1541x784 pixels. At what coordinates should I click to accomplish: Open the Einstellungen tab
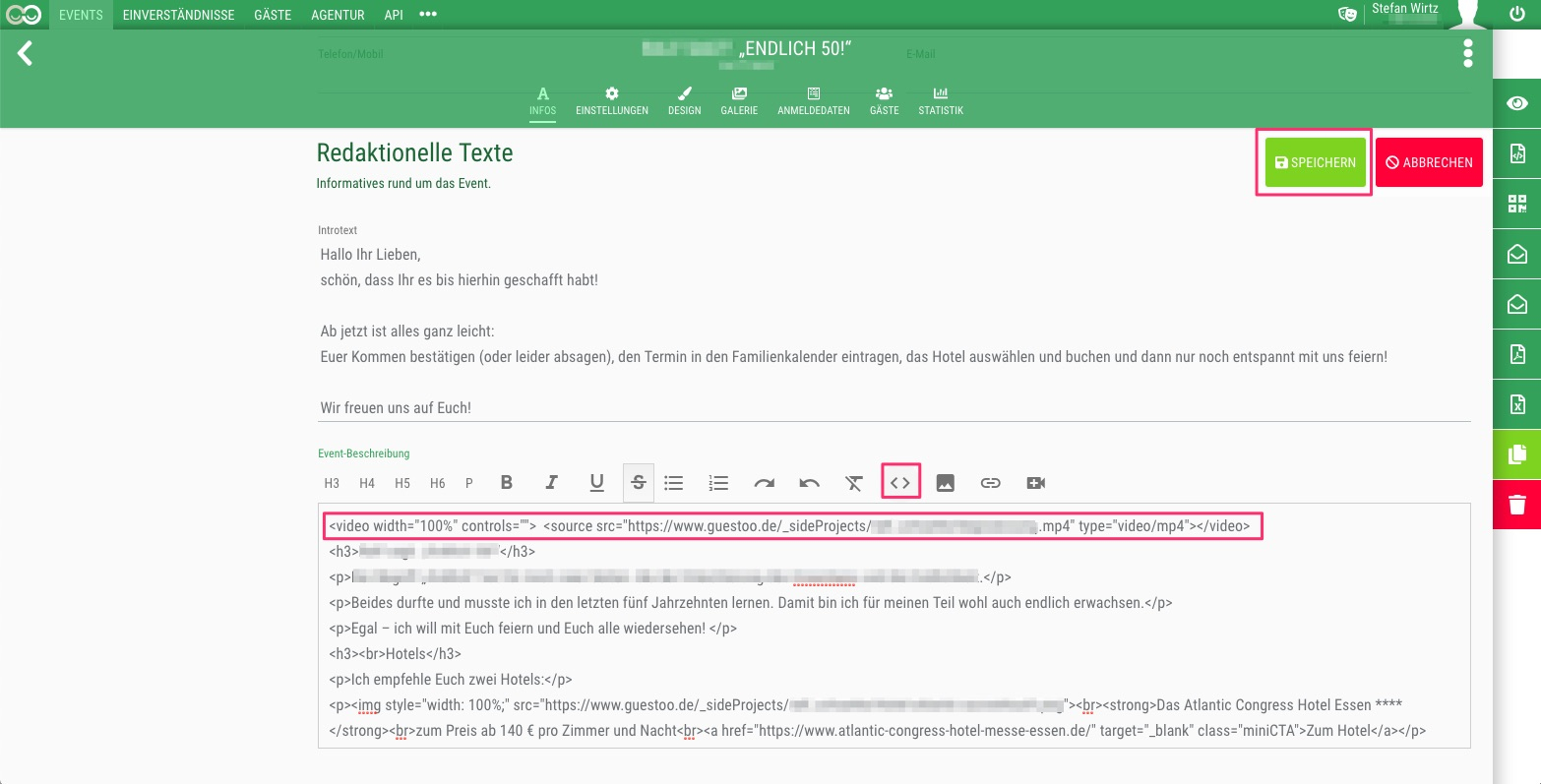611,100
